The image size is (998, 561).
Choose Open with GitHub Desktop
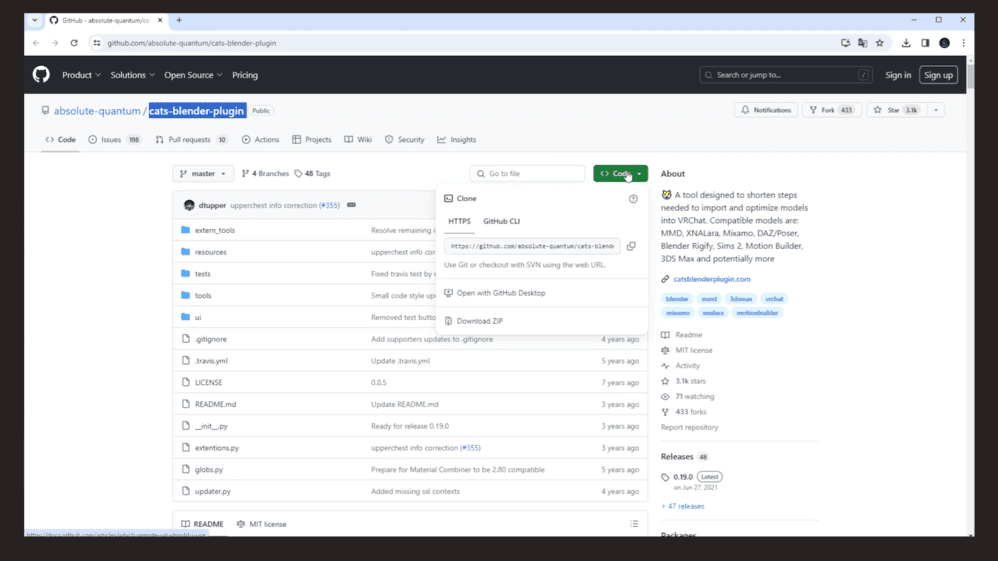pyautogui.click(x=500, y=293)
